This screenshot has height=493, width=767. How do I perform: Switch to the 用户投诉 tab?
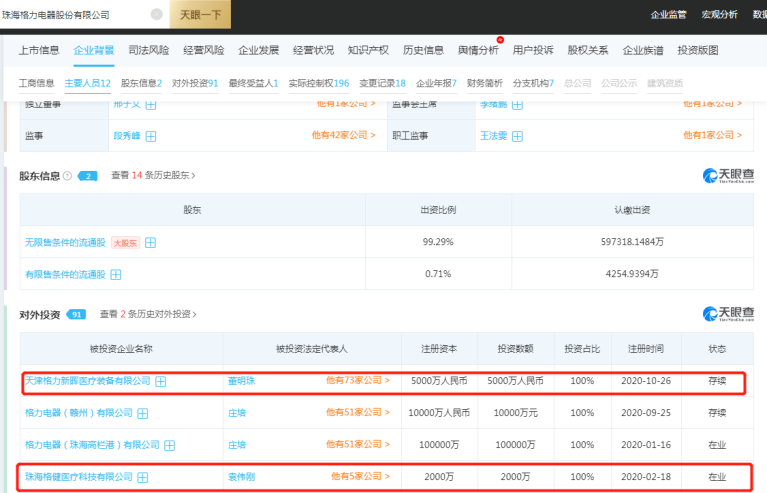(x=533, y=50)
